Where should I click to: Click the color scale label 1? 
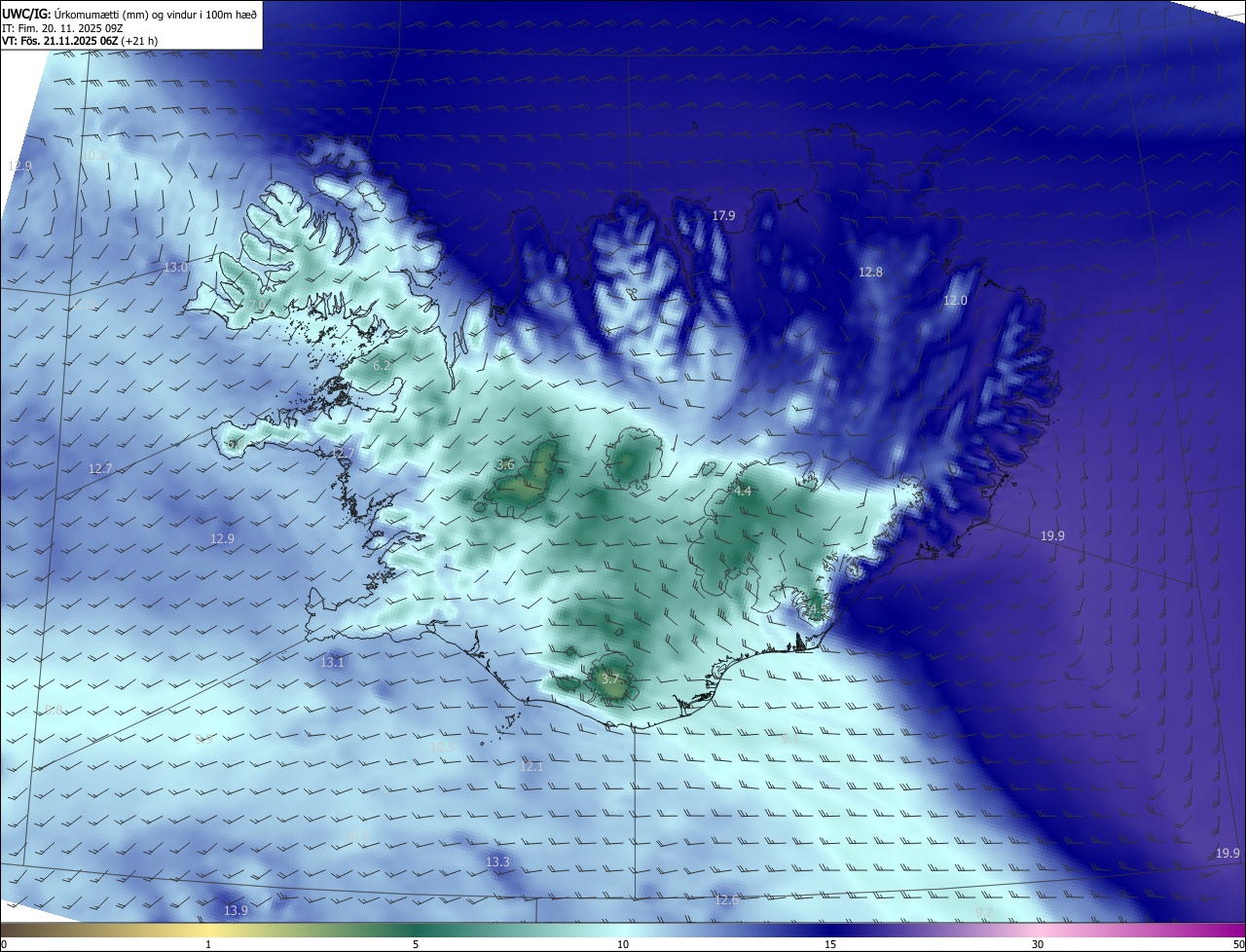click(x=208, y=944)
